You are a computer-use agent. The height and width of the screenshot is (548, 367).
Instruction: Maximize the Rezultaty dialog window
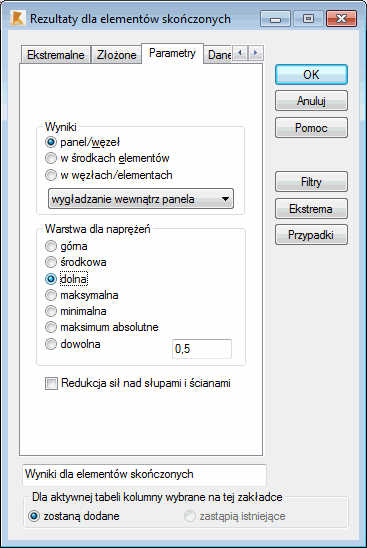tap(308, 18)
